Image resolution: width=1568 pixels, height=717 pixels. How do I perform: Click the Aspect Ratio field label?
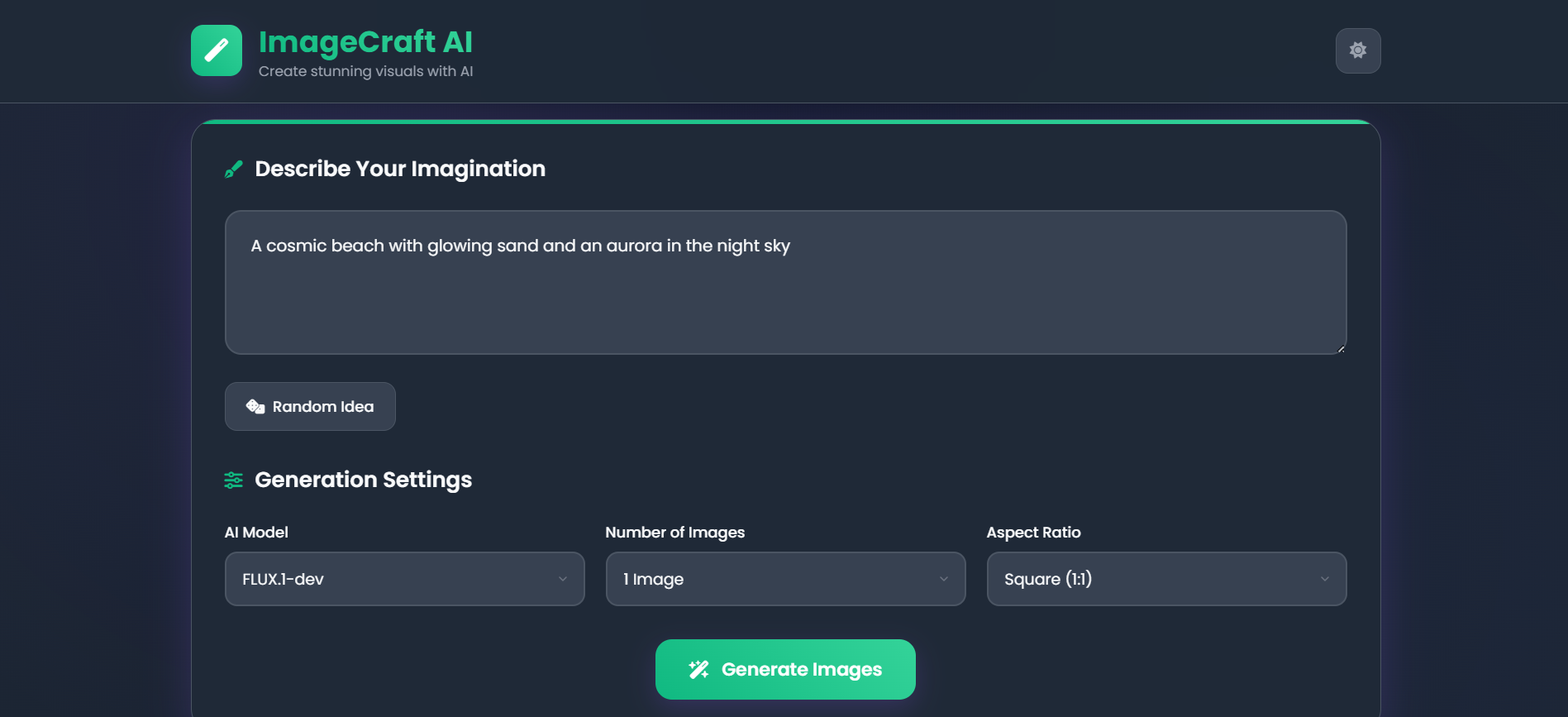click(1033, 533)
